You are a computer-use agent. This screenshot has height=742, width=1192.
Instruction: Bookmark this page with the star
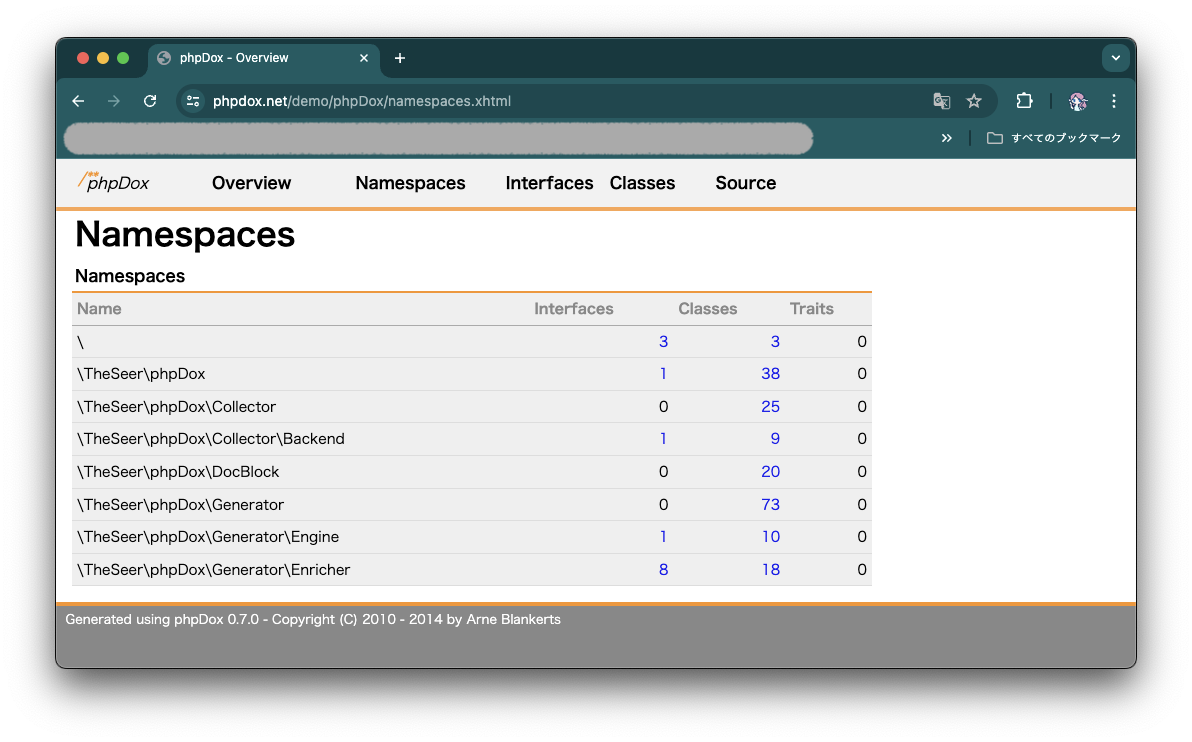(974, 101)
